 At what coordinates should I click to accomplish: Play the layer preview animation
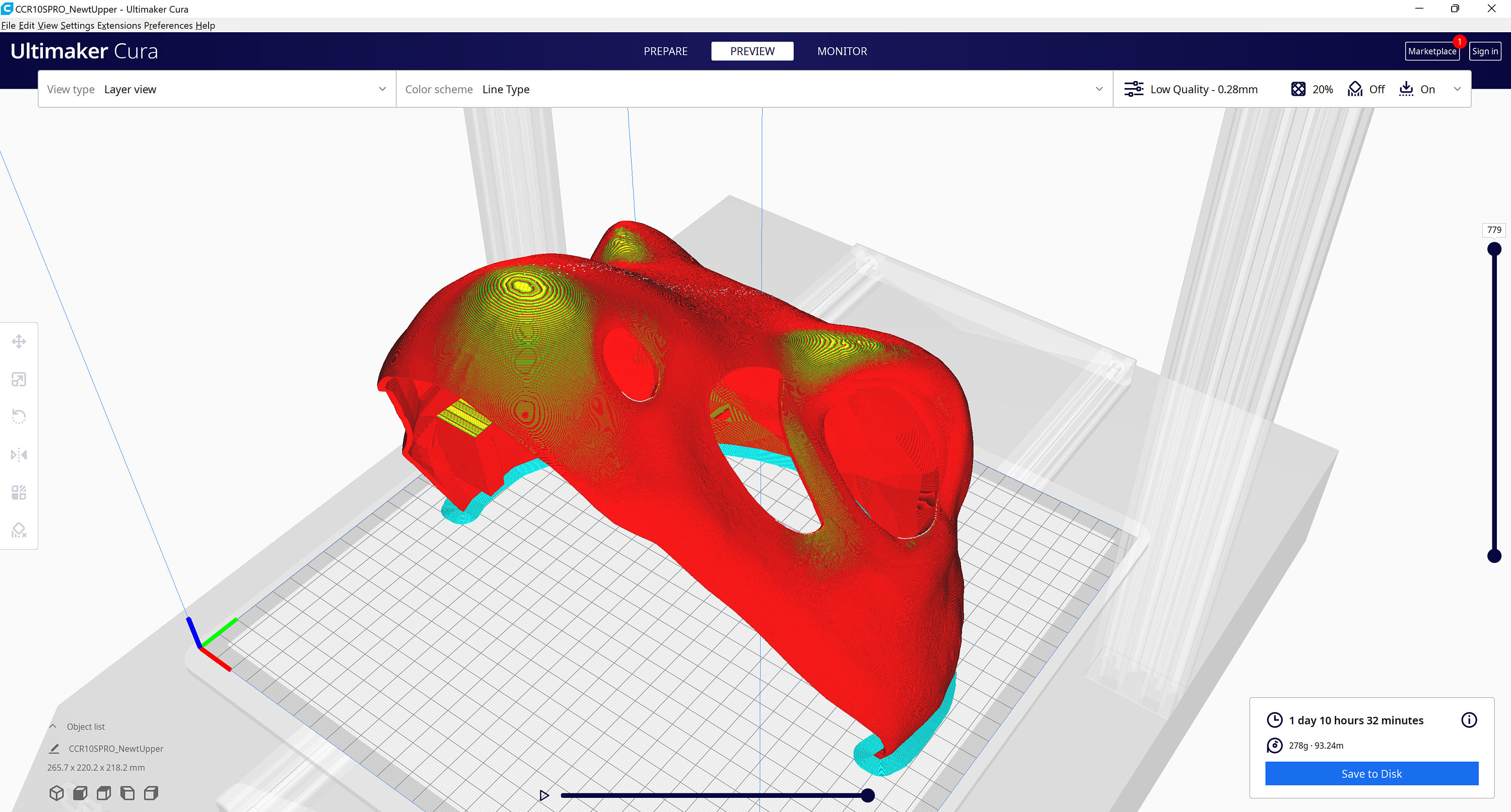click(544, 795)
